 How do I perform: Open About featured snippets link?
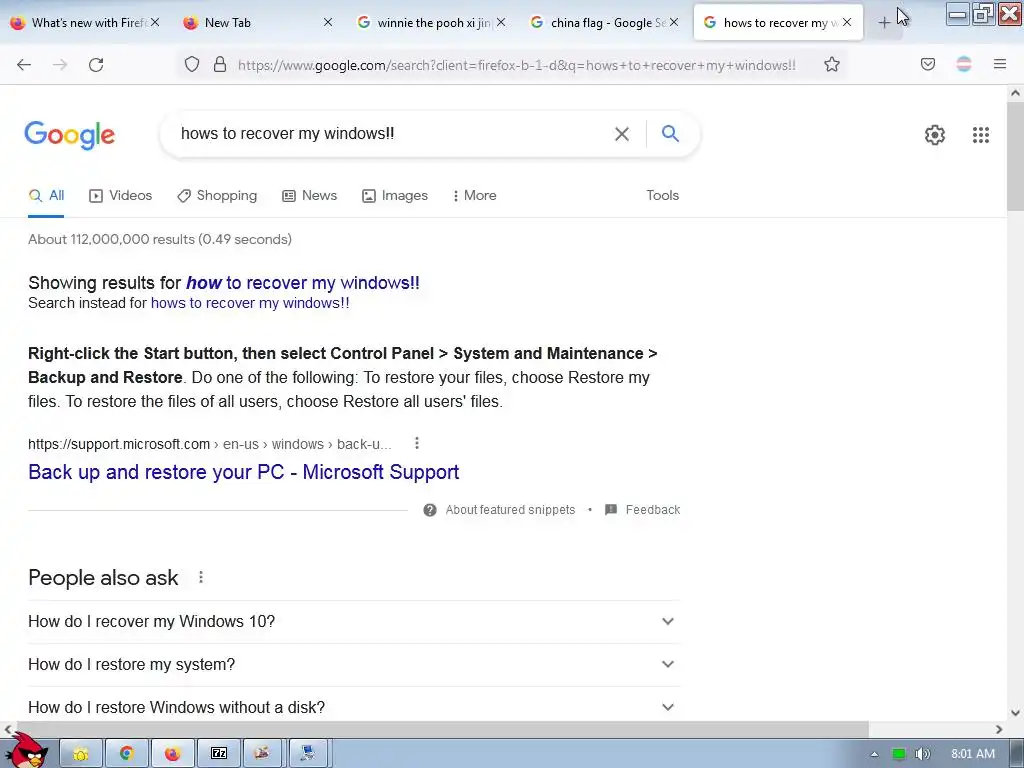pyautogui.click(x=510, y=510)
